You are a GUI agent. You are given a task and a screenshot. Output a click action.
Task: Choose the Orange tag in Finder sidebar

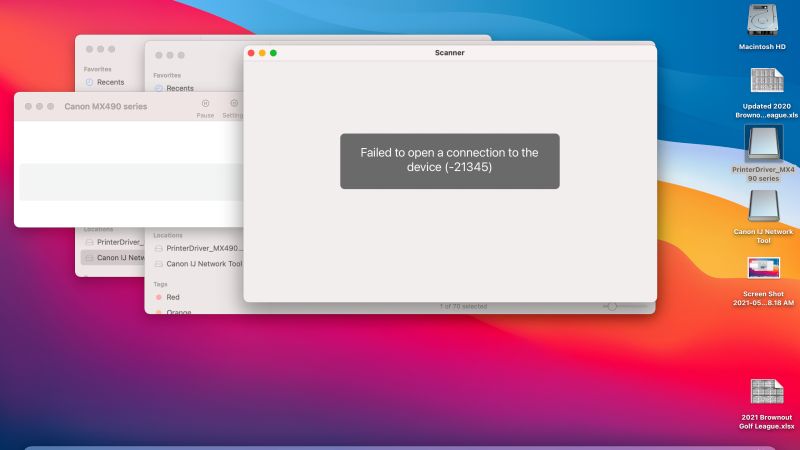(173, 311)
